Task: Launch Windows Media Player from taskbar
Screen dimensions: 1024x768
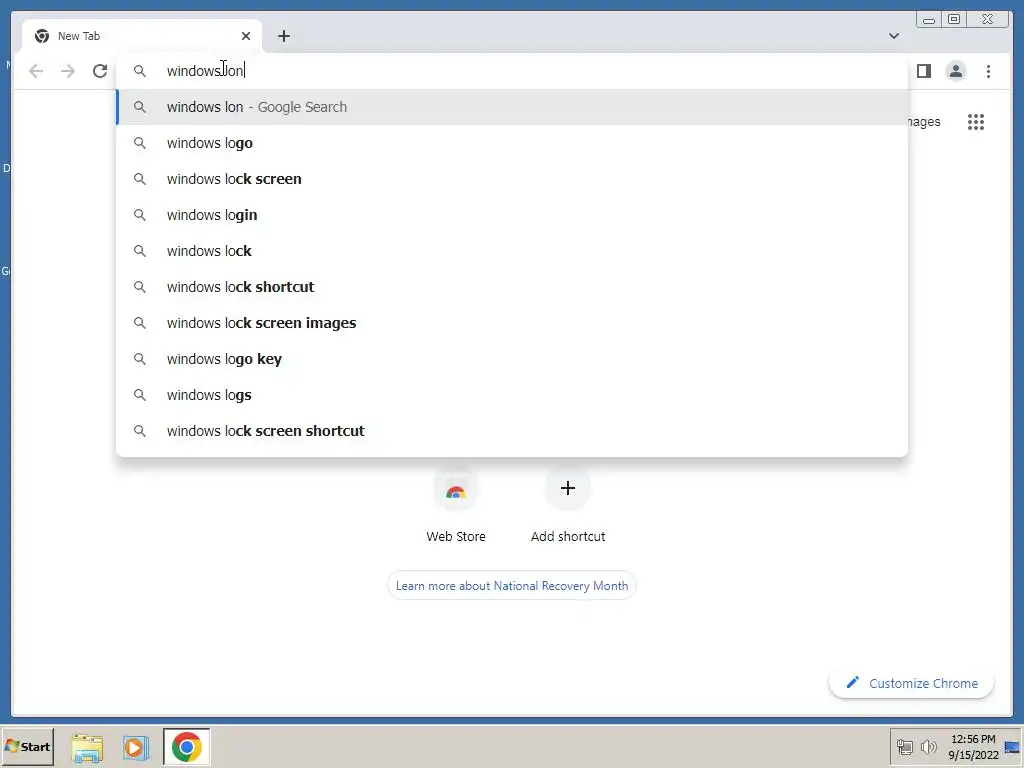Action: pos(136,747)
